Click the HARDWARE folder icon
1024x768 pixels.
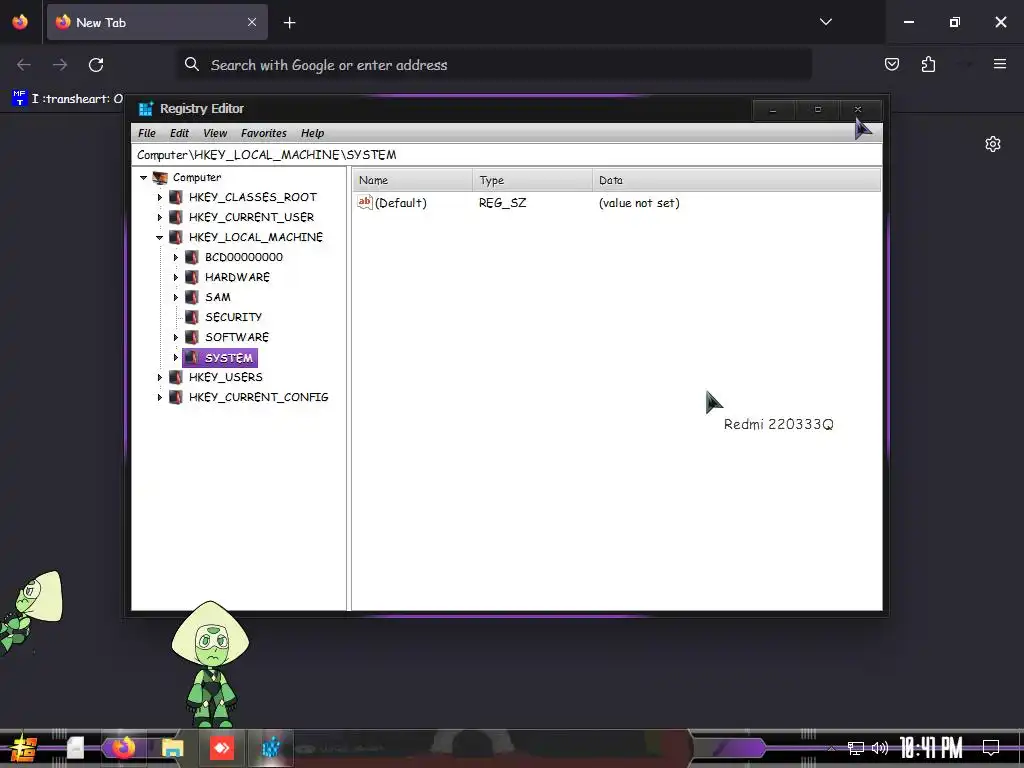coord(192,277)
